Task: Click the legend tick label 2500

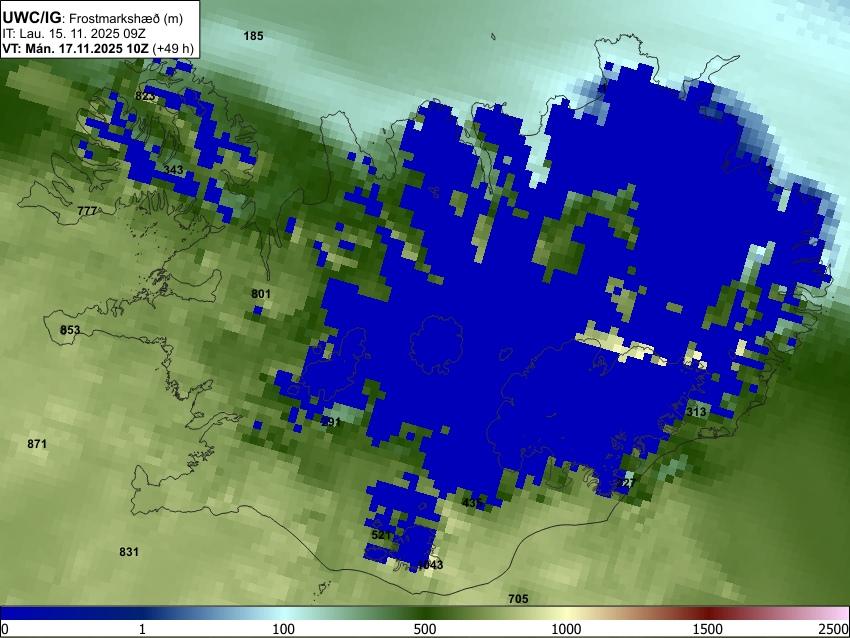Action: click(835, 629)
